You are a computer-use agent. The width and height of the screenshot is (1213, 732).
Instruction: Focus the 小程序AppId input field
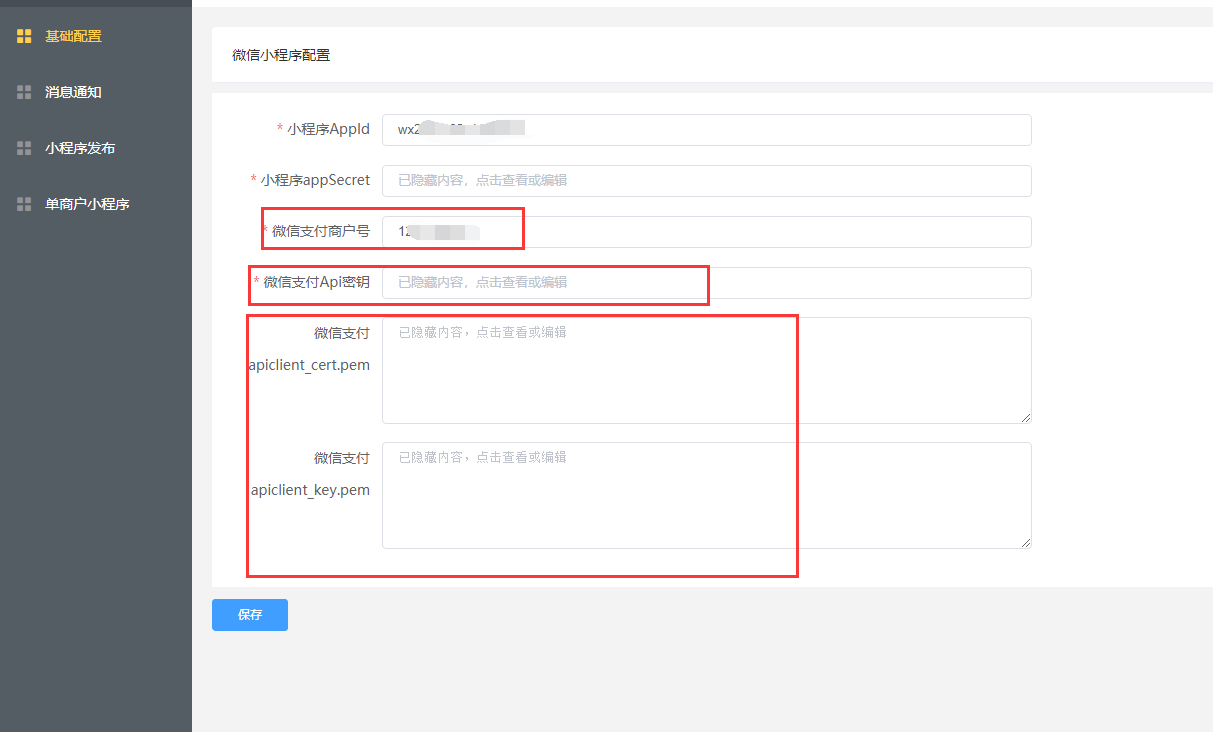pos(706,130)
